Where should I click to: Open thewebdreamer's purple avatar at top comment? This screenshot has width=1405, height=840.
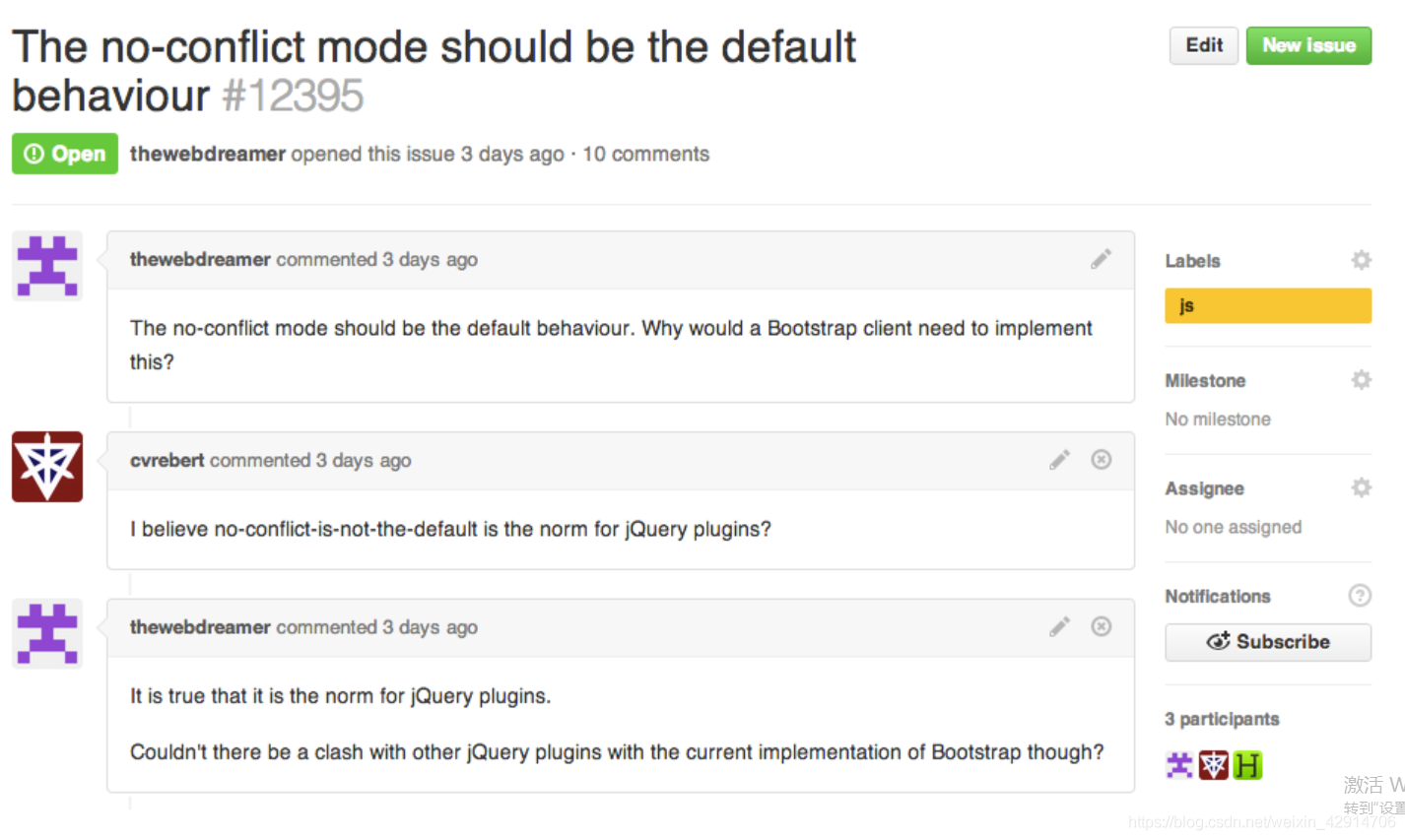47,266
